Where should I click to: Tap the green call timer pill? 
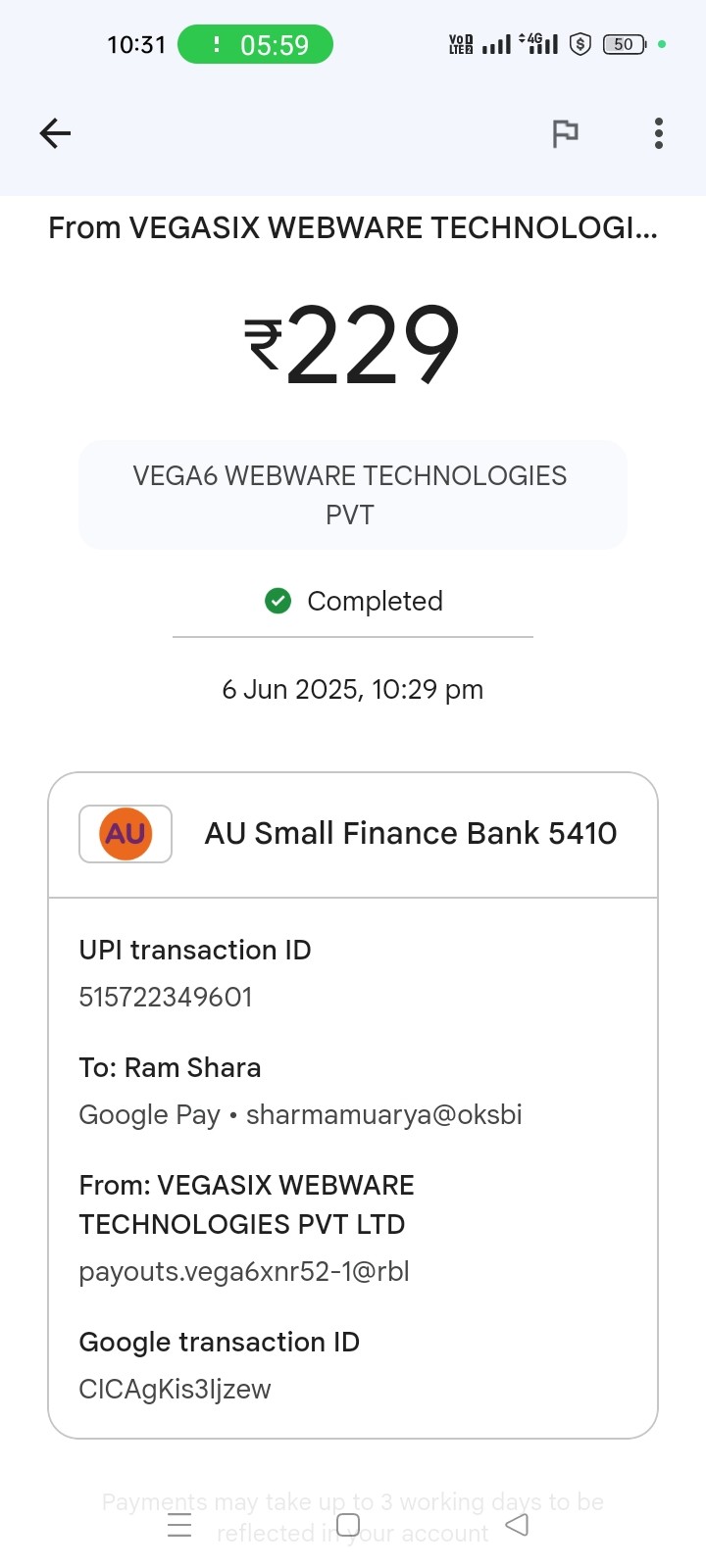tap(255, 45)
